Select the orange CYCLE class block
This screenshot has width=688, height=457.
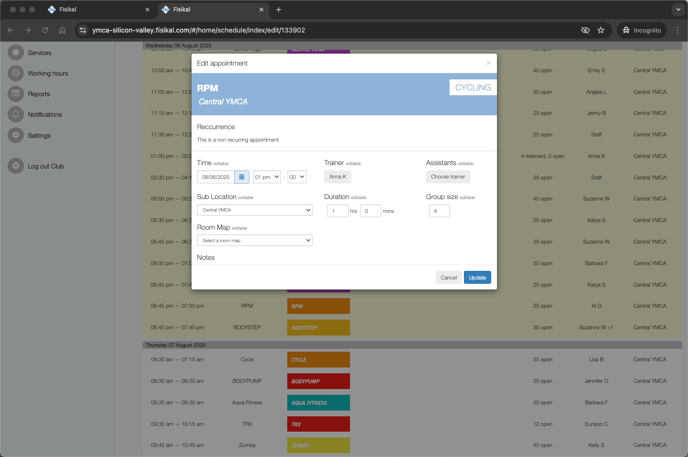pos(319,360)
